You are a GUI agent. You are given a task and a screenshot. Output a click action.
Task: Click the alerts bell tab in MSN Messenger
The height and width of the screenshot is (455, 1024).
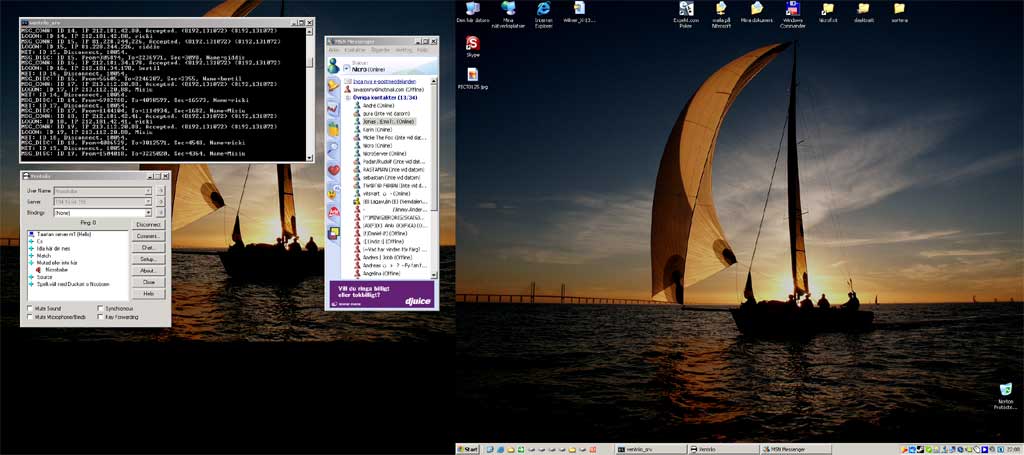[x=334, y=86]
